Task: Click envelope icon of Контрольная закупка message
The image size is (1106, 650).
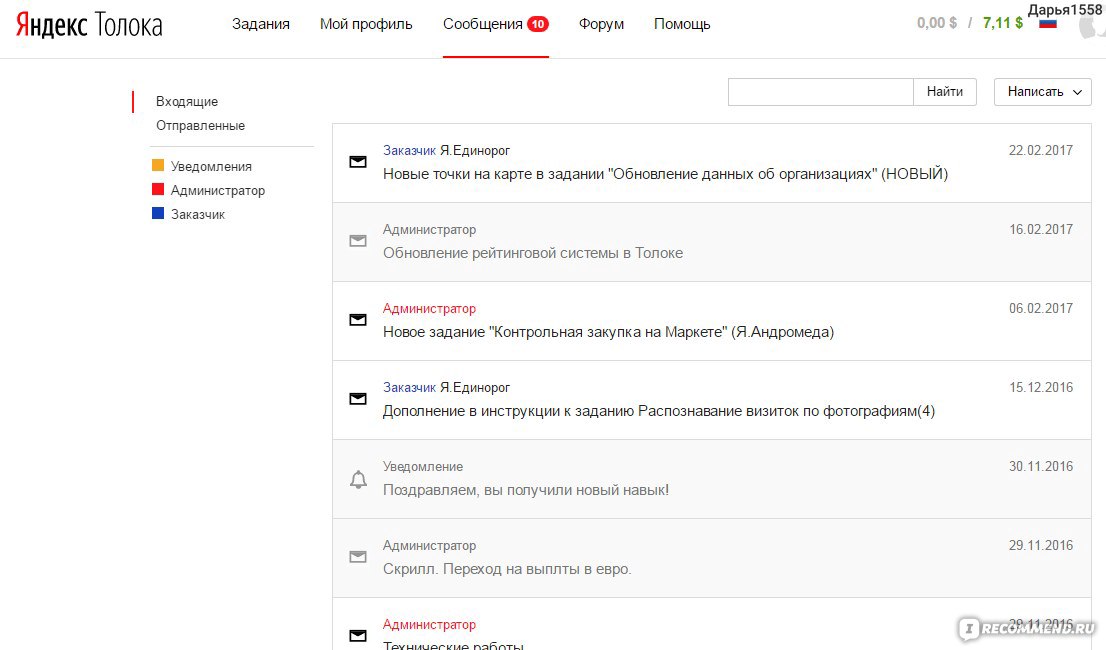Action: pos(358,320)
